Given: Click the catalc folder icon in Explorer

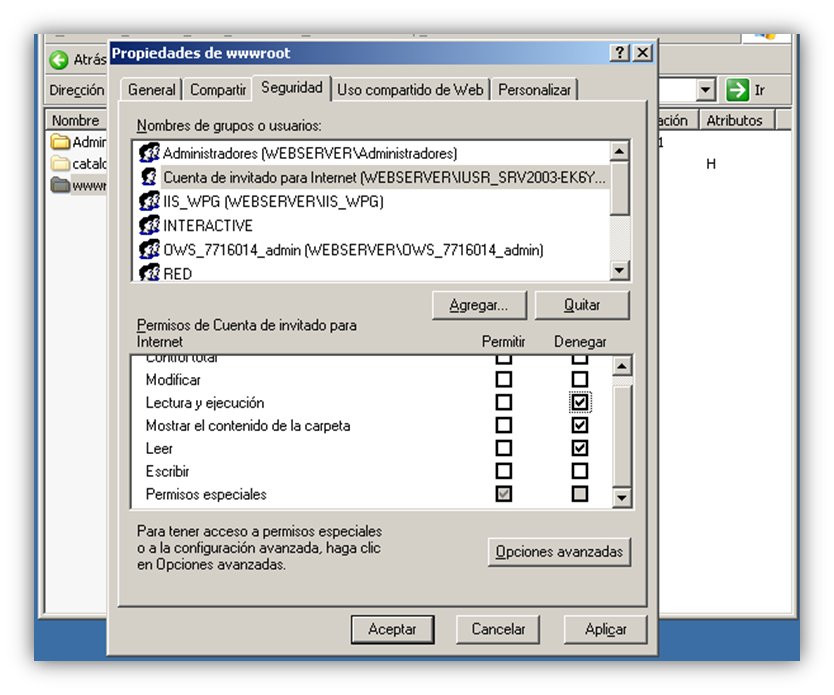Looking at the screenshot, I should click(x=60, y=163).
